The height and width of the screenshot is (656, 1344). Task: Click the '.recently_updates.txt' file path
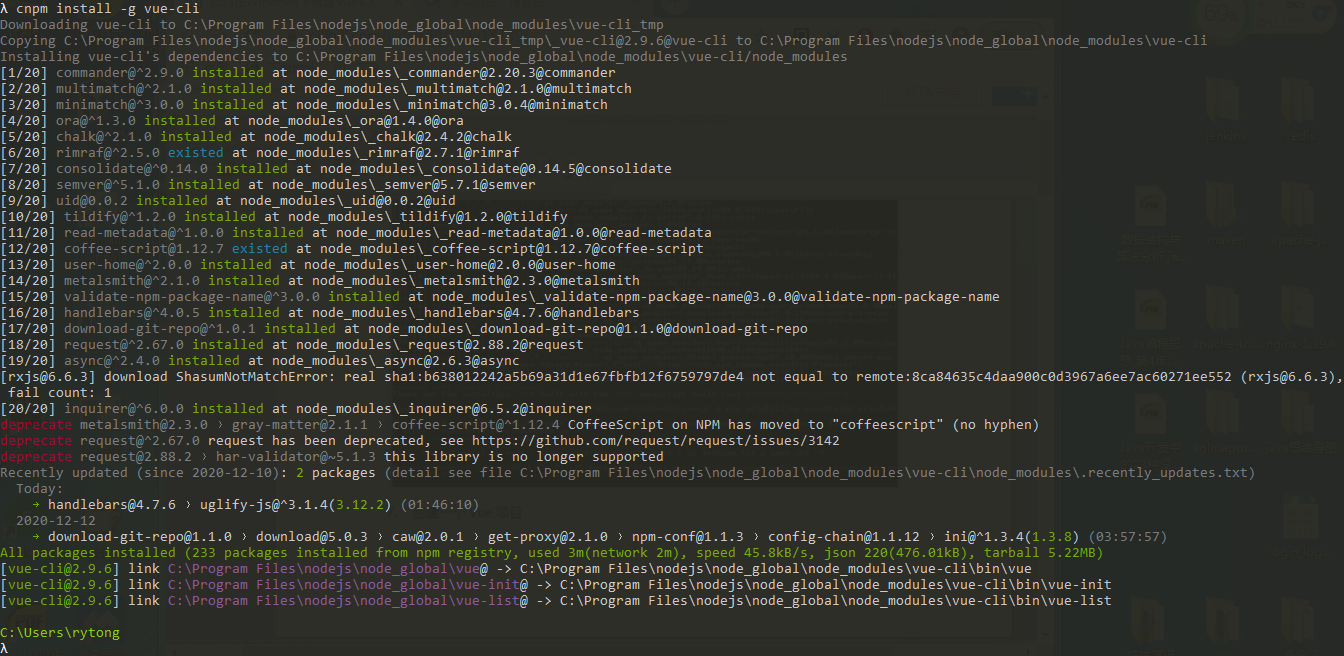point(1164,472)
